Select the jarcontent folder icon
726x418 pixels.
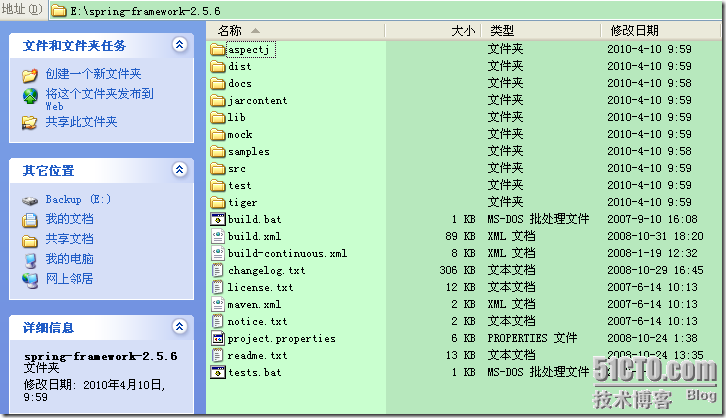pos(218,100)
